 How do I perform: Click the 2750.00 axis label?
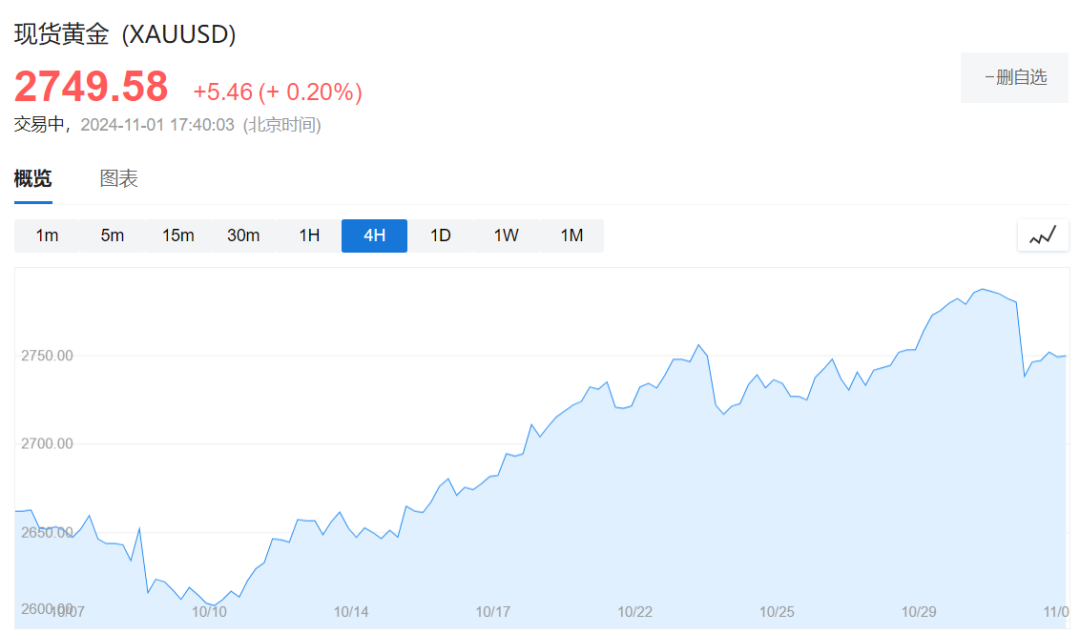[x=47, y=356]
